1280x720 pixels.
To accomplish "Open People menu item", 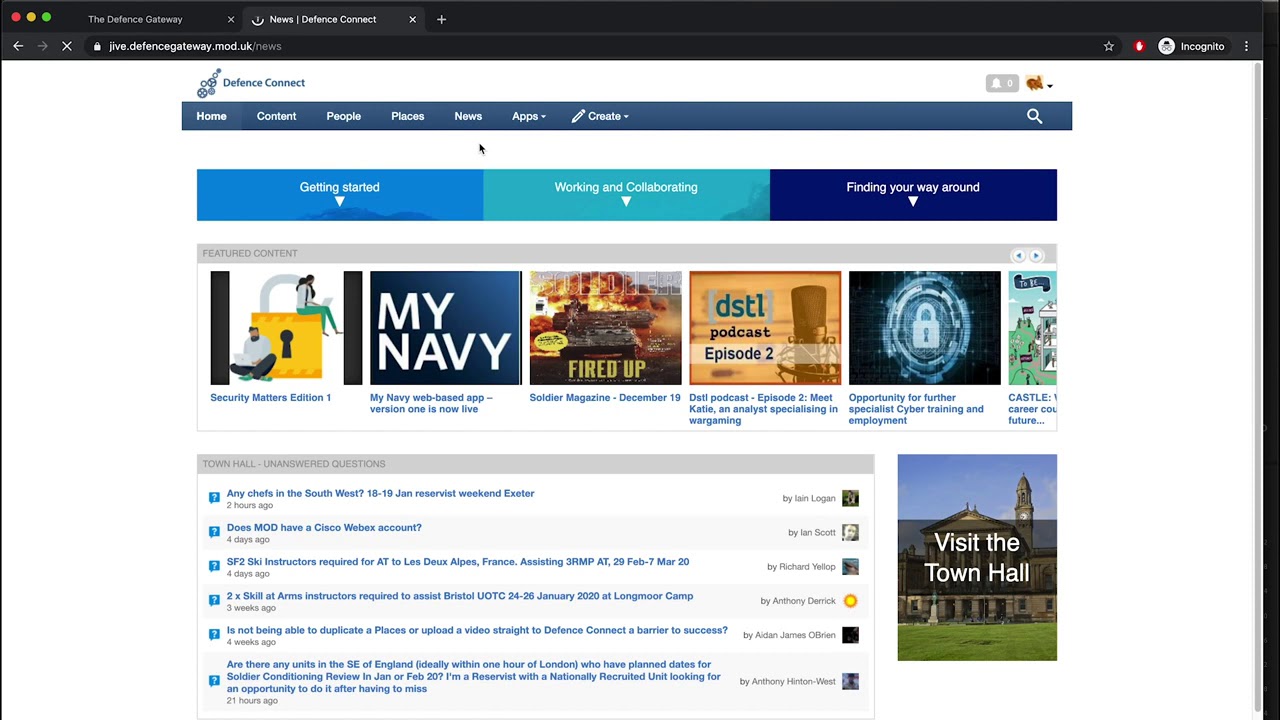I will (343, 116).
